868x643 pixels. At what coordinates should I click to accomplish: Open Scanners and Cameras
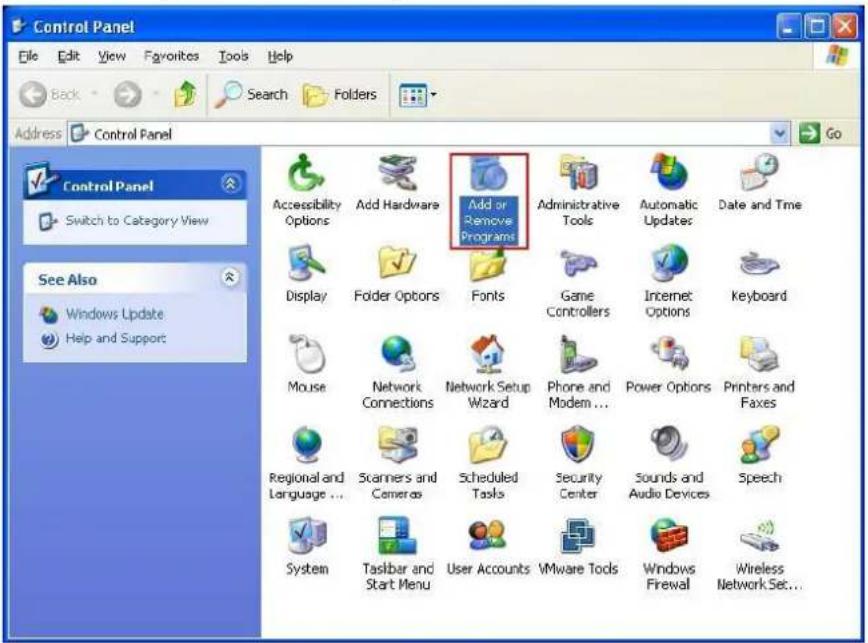point(397,463)
